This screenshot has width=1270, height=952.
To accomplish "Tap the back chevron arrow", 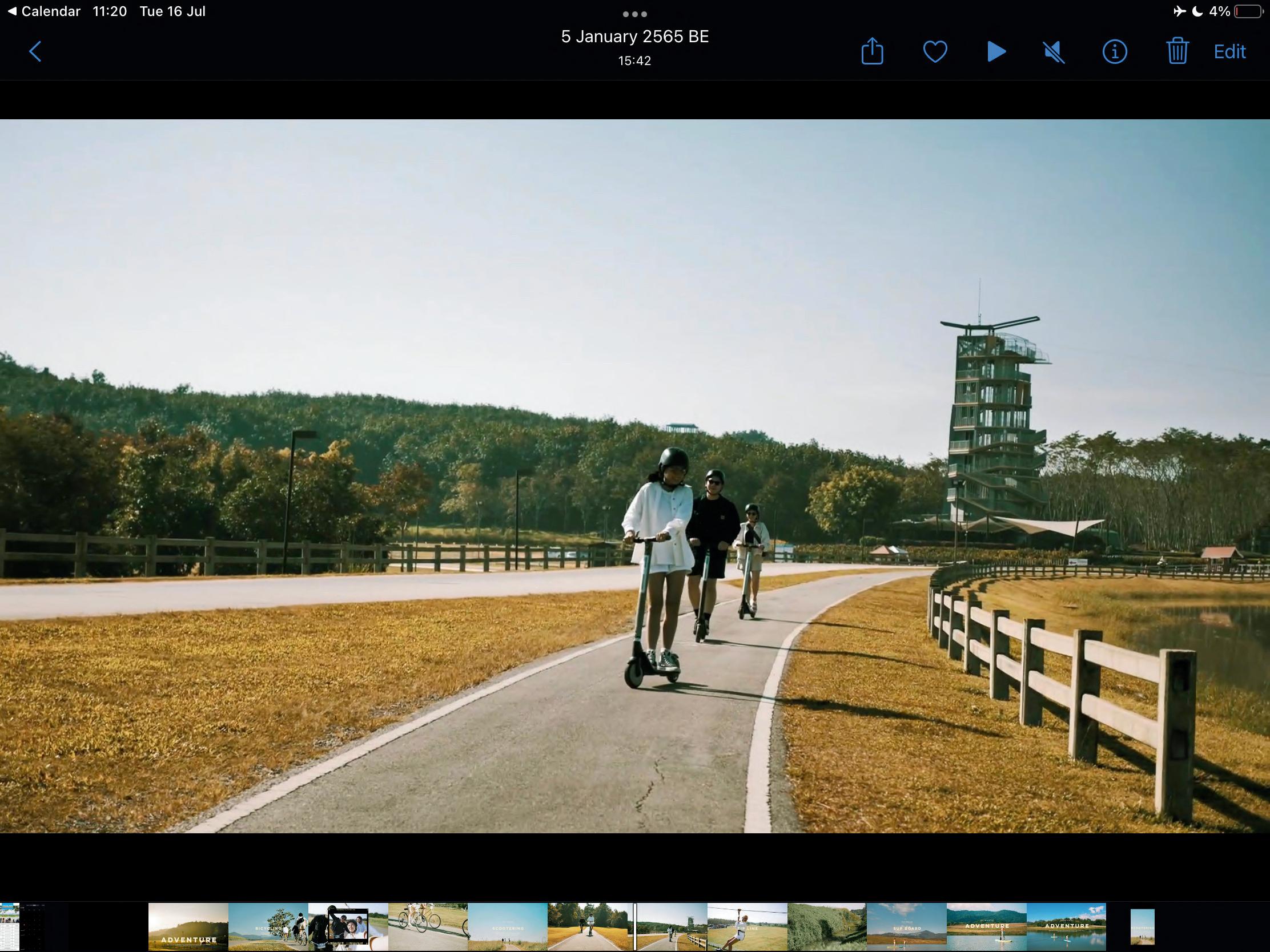I will [x=35, y=51].
